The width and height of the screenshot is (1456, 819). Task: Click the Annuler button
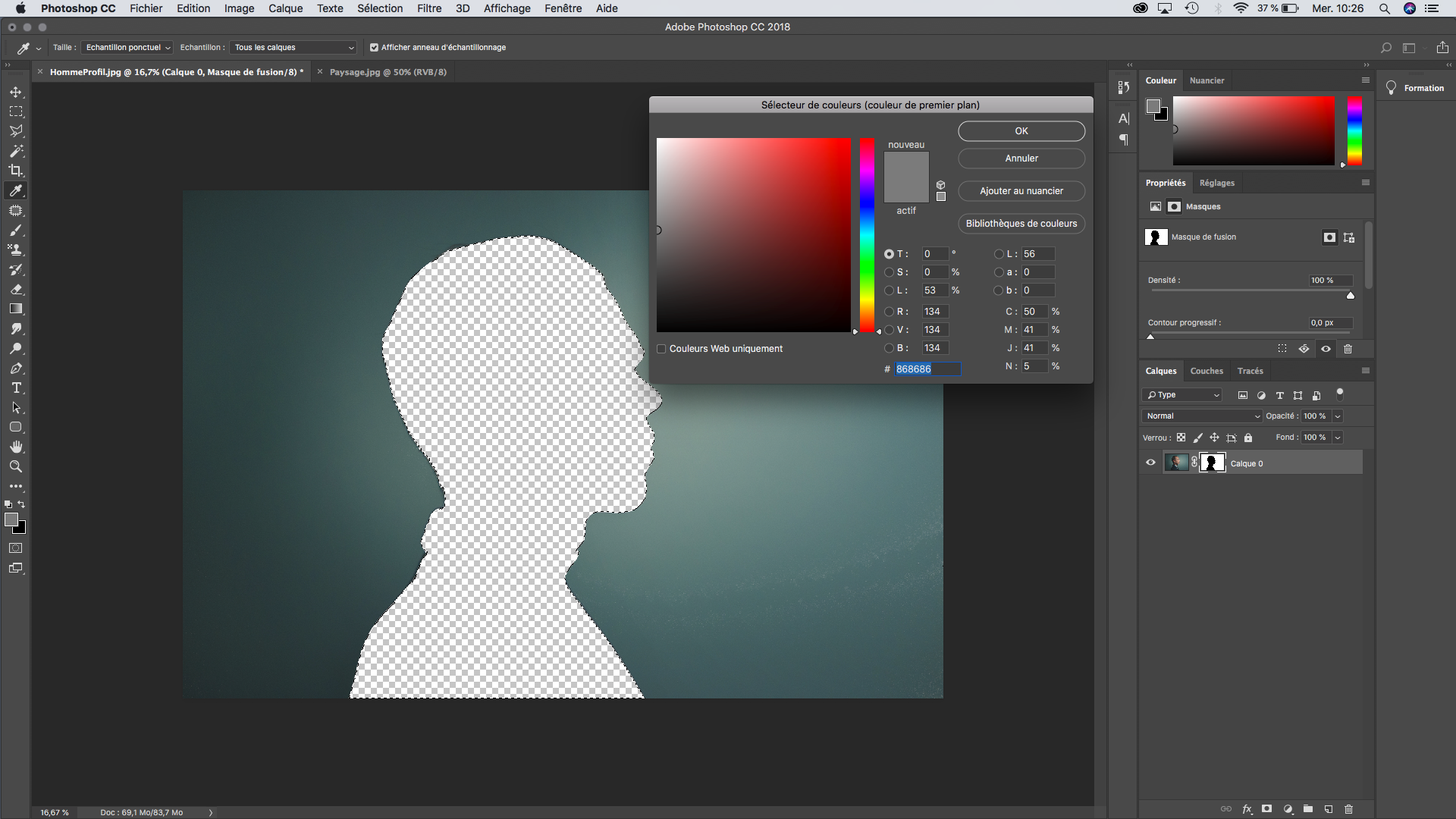tap(1021, 158)
